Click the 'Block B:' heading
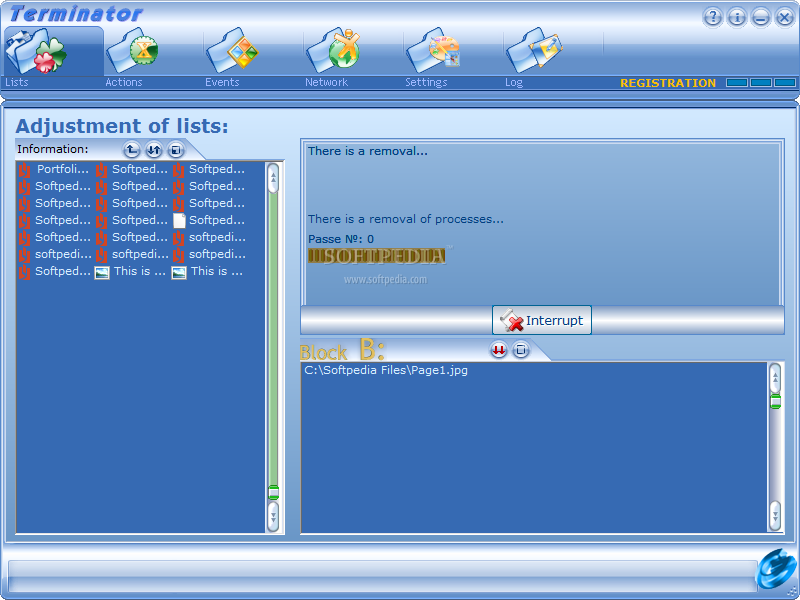The width and height of the screenshot is (800, 600). pyautogui.click(x=342, y=351)
